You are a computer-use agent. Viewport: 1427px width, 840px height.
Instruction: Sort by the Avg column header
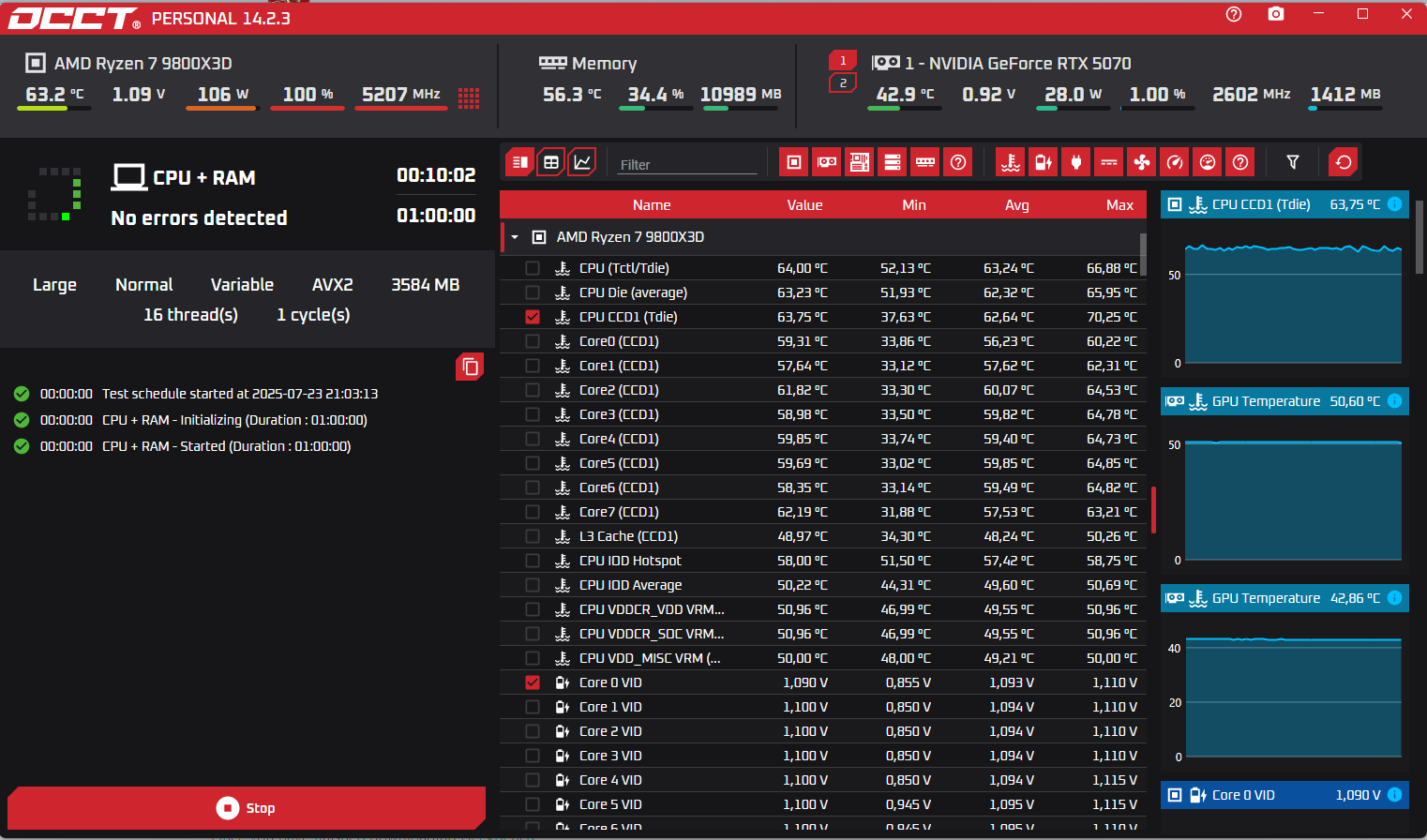pyautogui.click(x=1017, y=205)
